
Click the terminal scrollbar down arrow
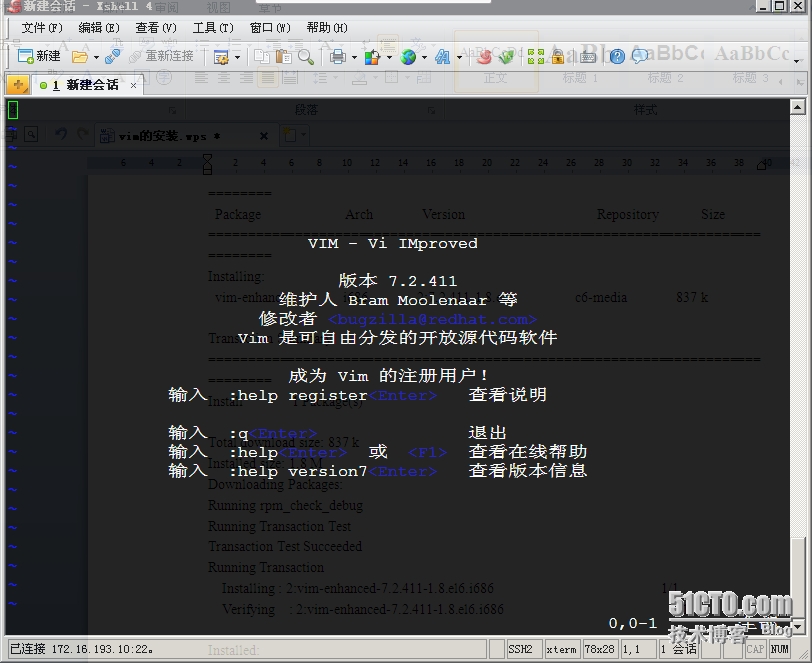click(798, 627)
